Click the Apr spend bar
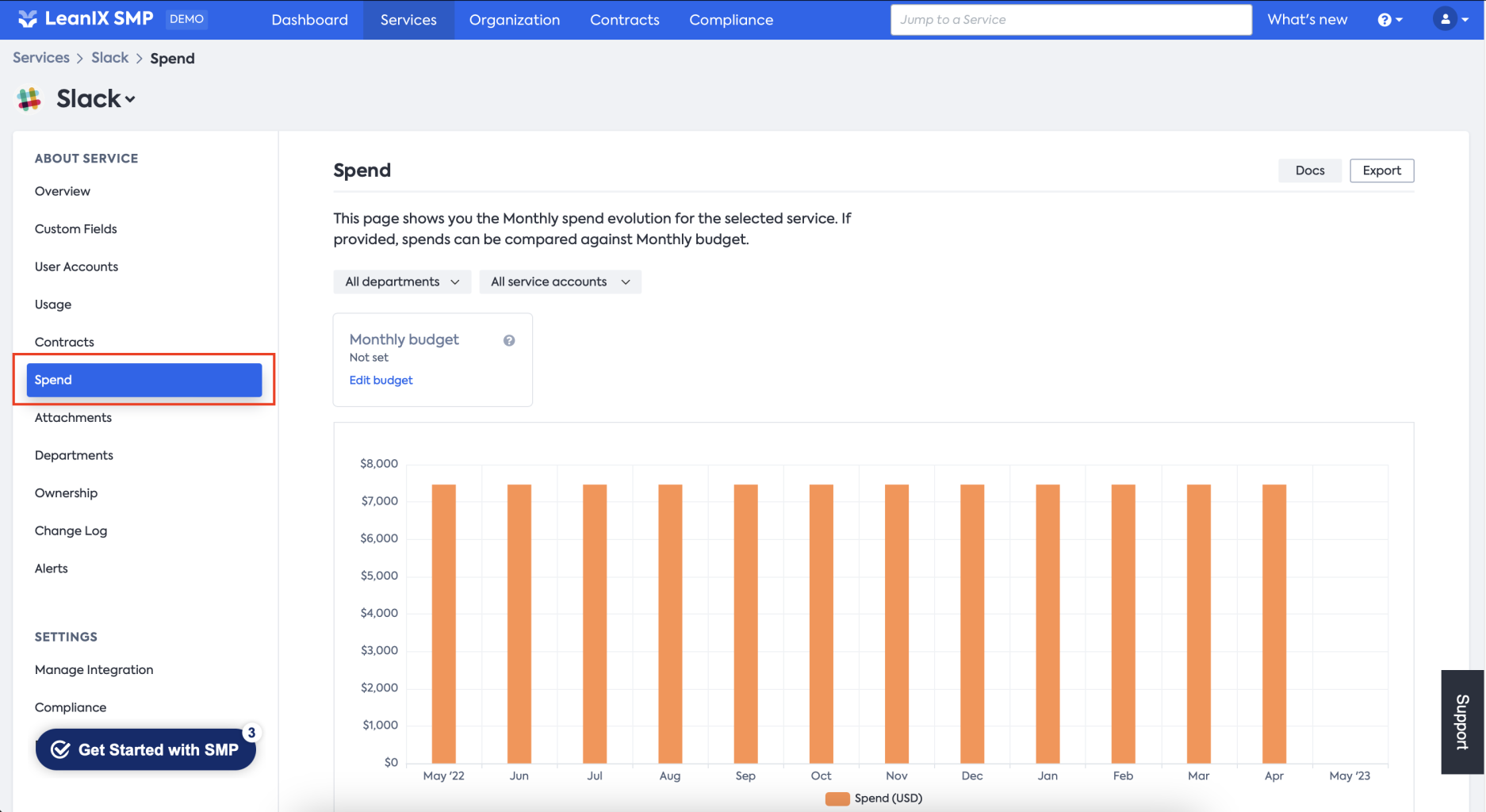 click(1274, 624)
